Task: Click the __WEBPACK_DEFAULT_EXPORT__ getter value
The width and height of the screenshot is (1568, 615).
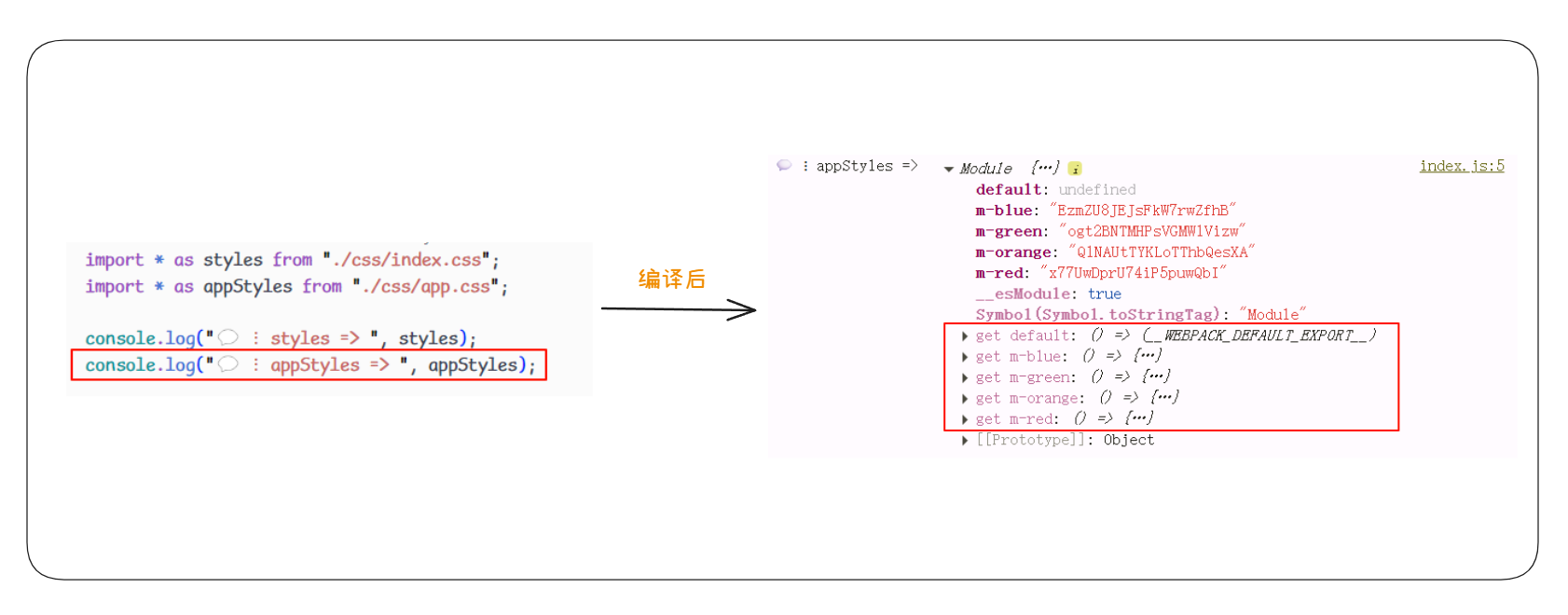Action: click(x=1259, y=335)
